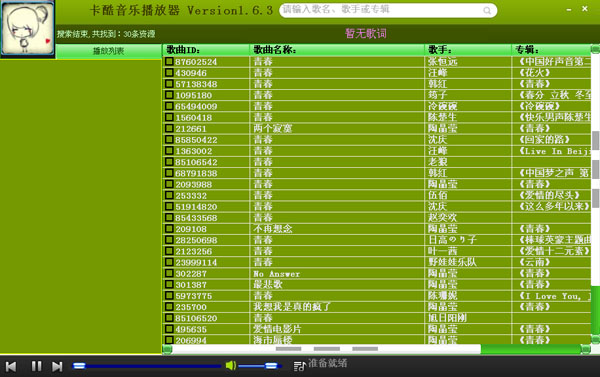Check the box for song 430946
The image size is (600, 377).
click(169, 72)
